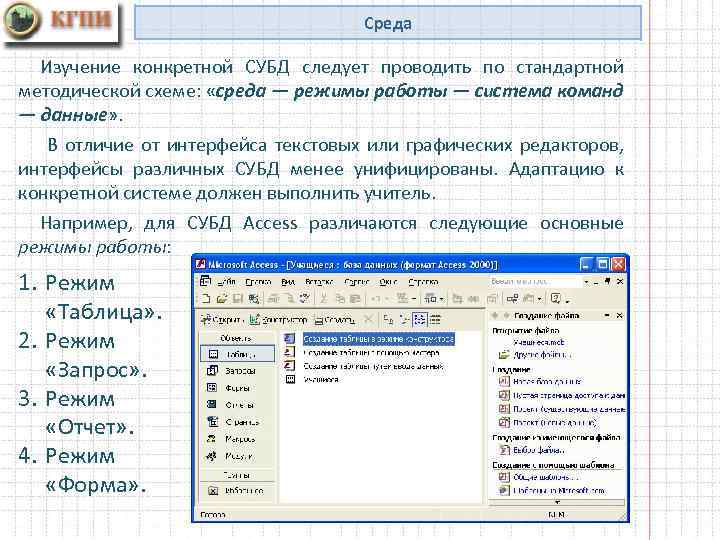
Task: Click the Cut scissors toolbar icon
Action: 324,298
